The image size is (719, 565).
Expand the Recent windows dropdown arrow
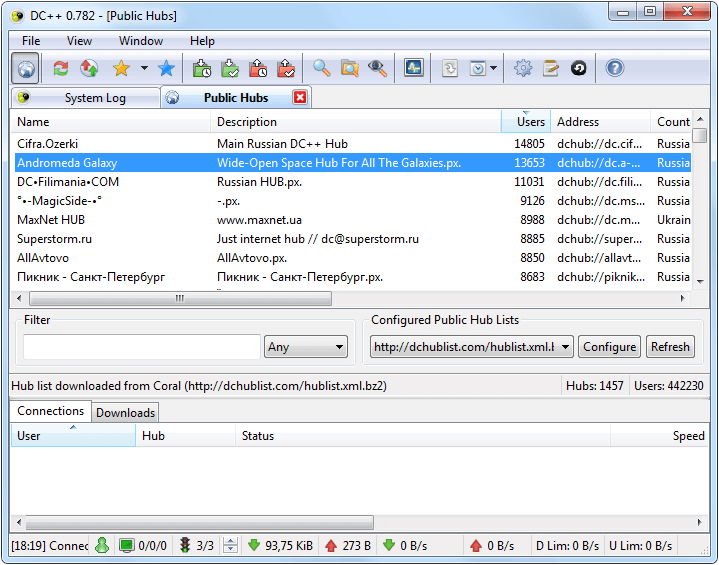tap(493, 69)
